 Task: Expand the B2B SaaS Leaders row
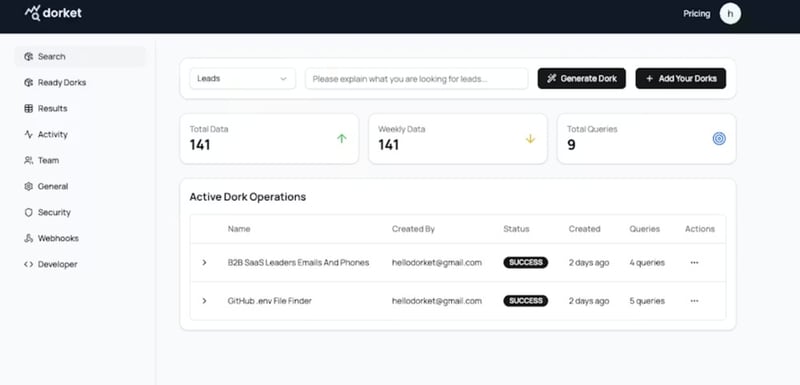(204, 263)
